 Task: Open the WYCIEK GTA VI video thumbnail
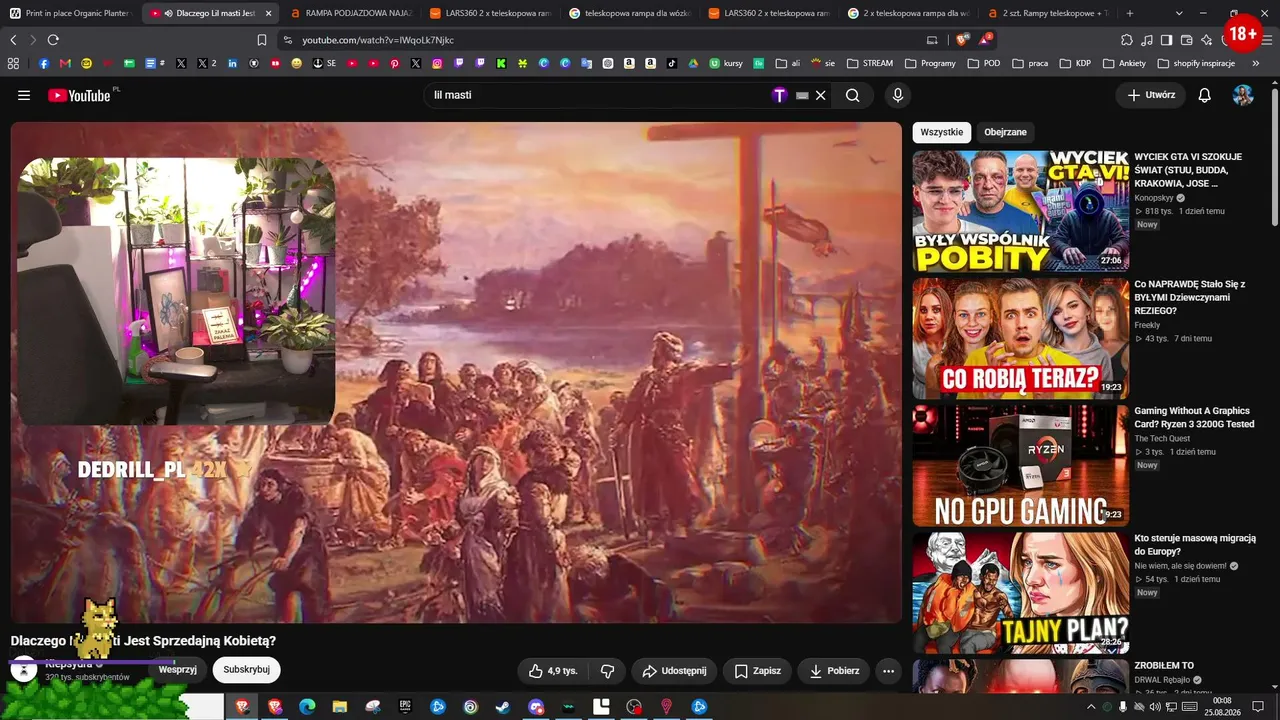point(1020,211)
